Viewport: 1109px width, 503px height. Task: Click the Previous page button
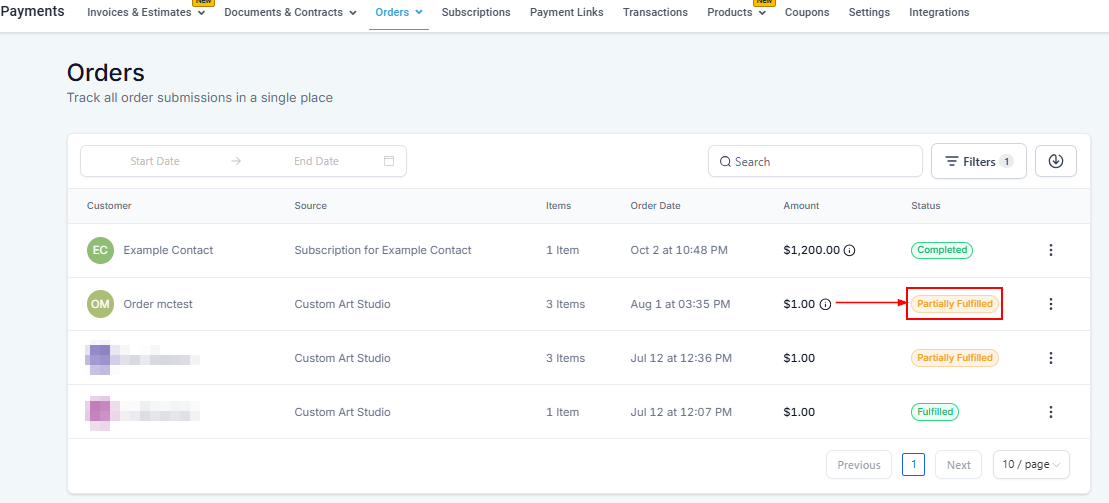(x=859, y=465)
